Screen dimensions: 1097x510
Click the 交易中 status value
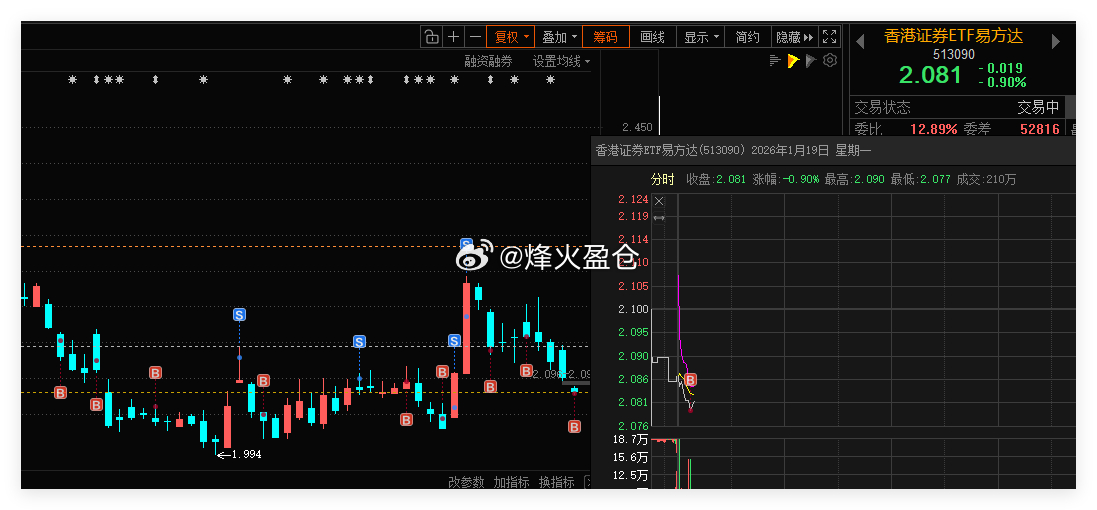coord(1038,108)
